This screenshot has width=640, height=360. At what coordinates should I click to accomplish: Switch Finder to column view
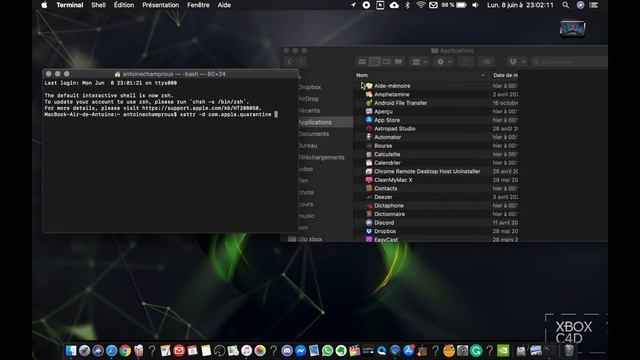pos(386,62)
